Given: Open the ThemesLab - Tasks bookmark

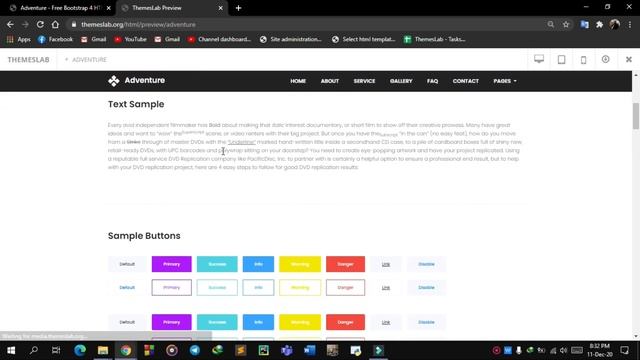Looking at the screenshot, I should tap(434, 39).
